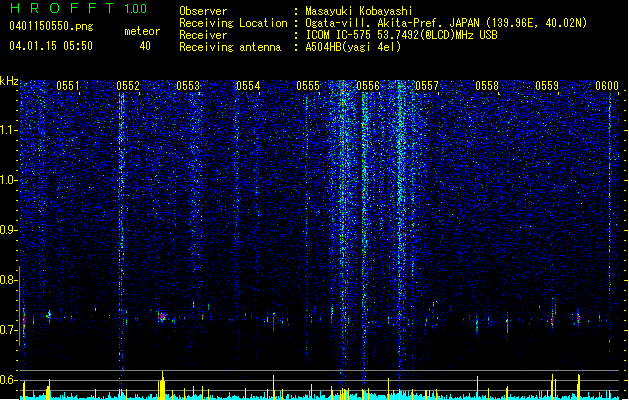Viewport: 629px width, 400px height.
Task: Click the 0559 time marker
Action: coord(547,86)
